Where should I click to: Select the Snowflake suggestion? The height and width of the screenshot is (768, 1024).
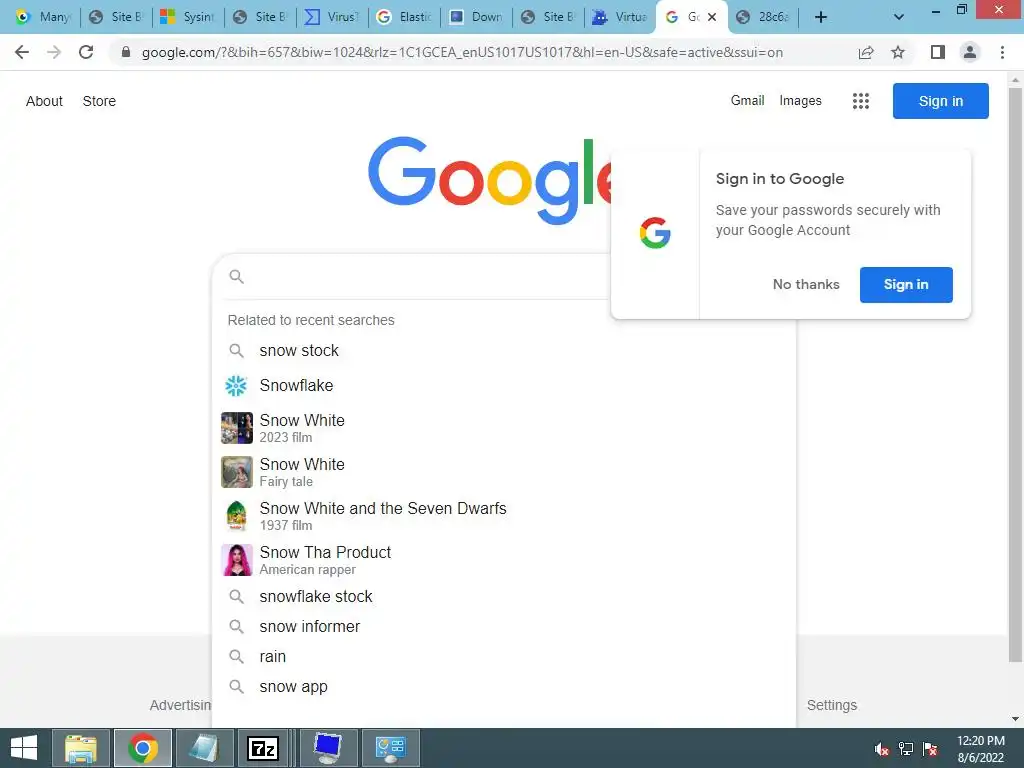(x=504, y=385)
